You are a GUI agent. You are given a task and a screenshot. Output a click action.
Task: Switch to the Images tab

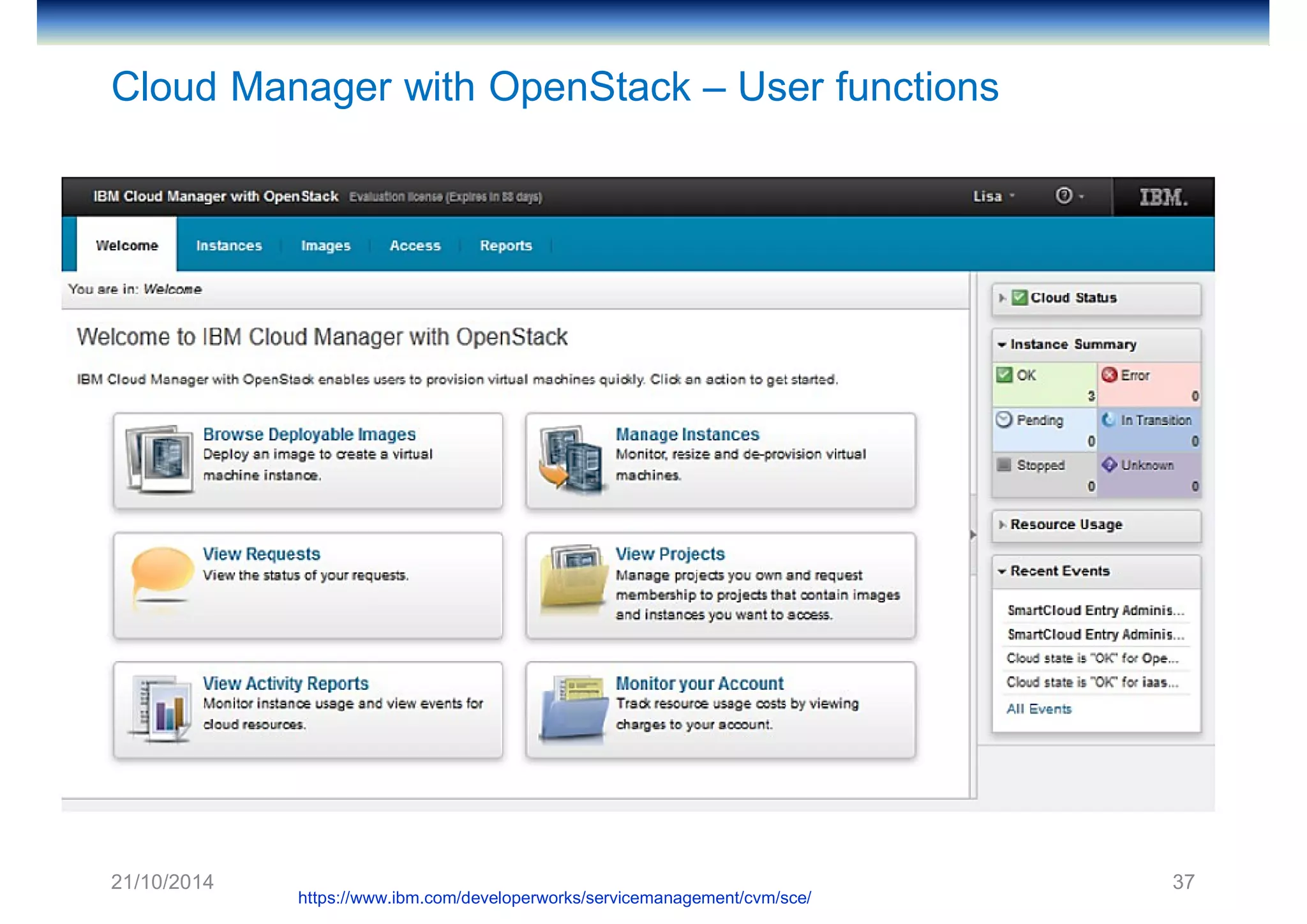(x=325, y=246)
